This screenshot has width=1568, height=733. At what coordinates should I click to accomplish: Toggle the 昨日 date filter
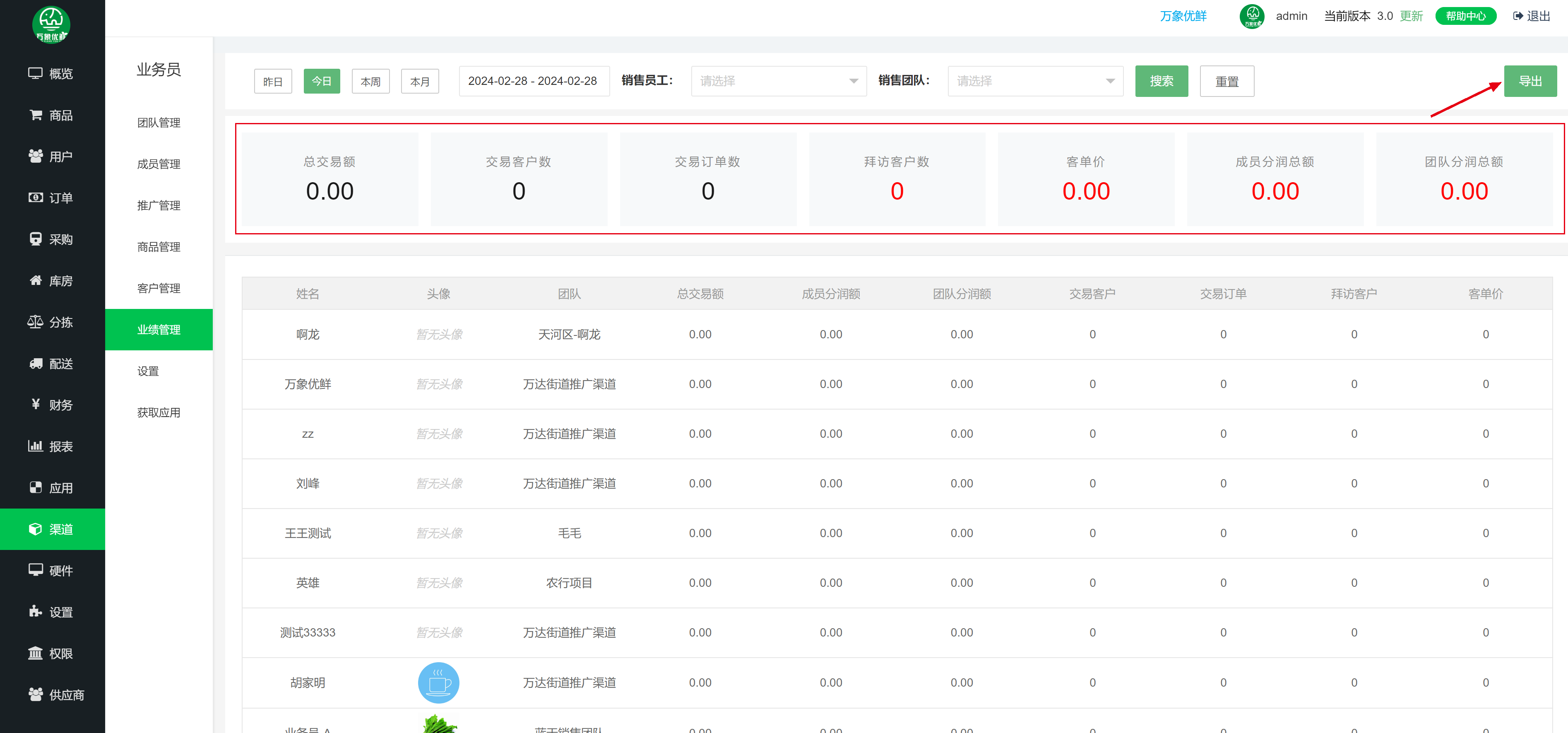tap(273, 81)
